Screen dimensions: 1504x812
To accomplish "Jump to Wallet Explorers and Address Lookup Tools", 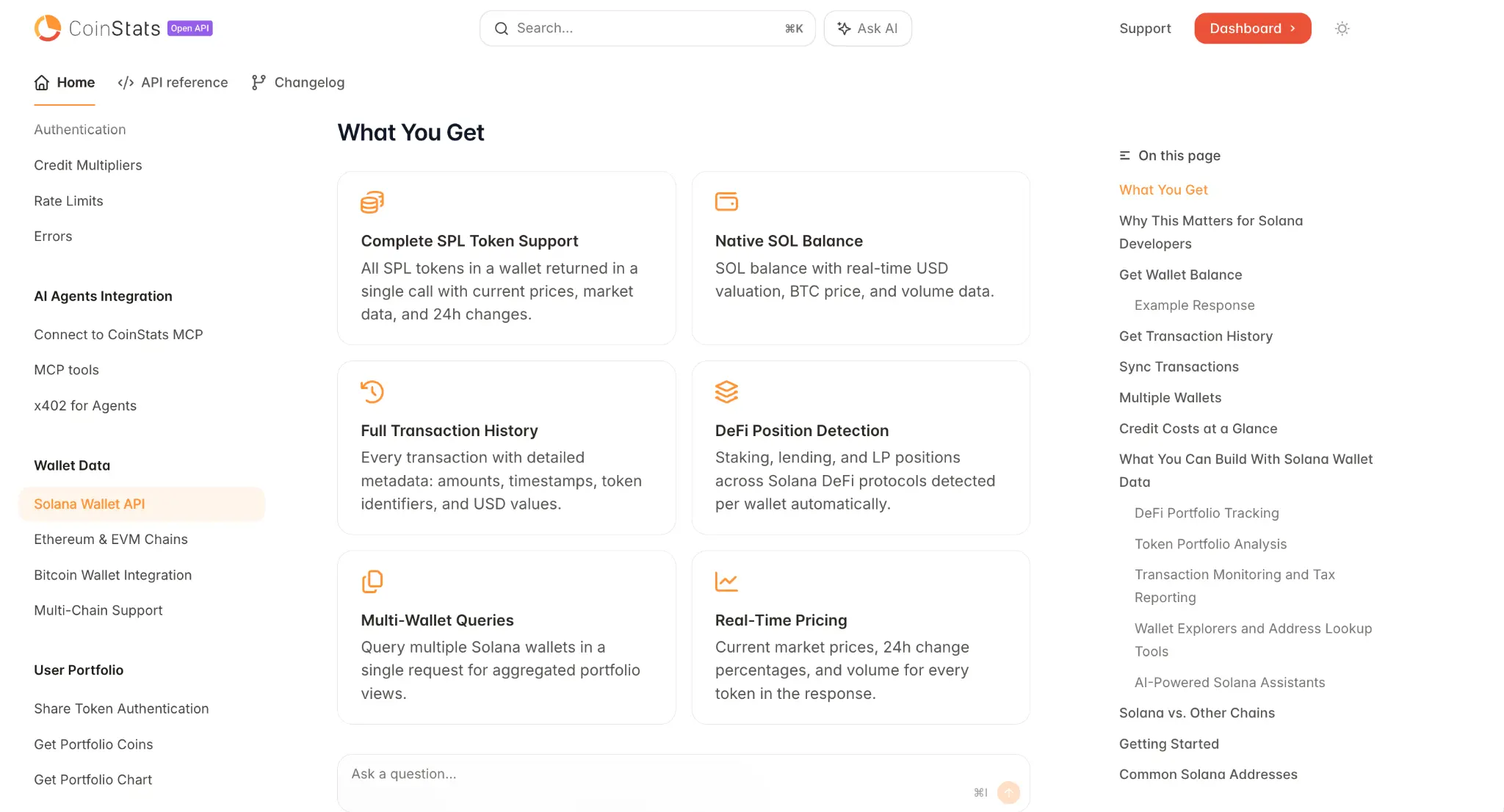I will (x=1254, y=640).
